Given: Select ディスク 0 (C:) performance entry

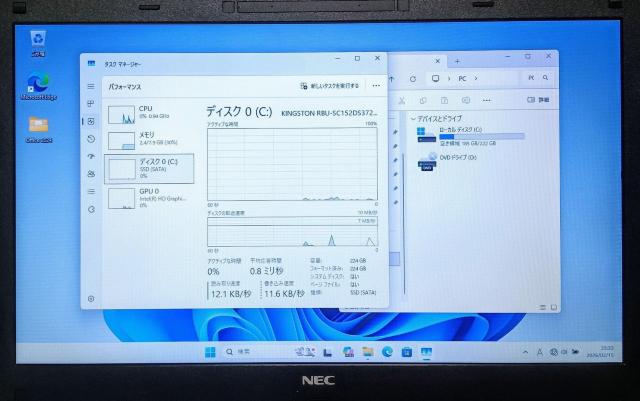Looking at the screenshot, I should point(149,169).
